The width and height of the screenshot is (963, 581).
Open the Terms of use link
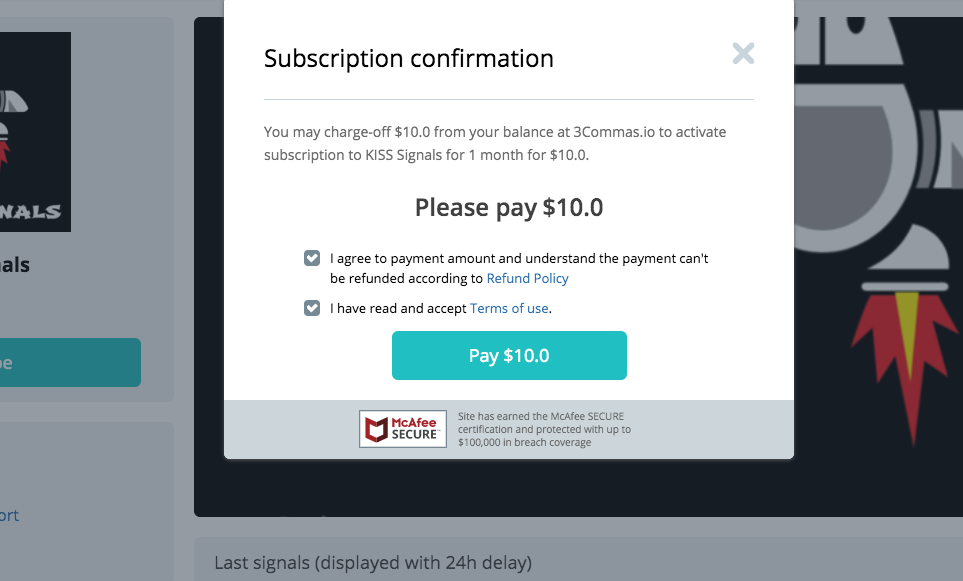click(509, 308)
